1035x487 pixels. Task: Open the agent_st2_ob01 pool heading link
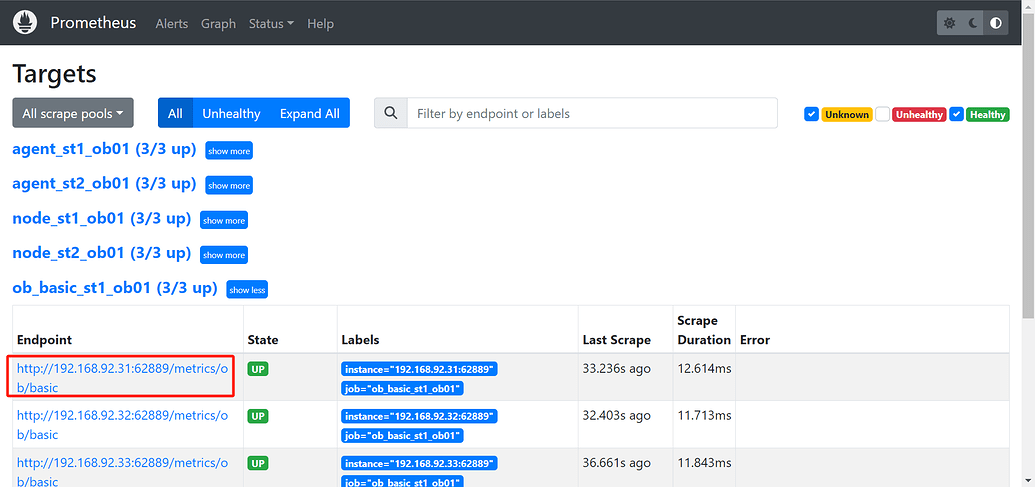104,183
